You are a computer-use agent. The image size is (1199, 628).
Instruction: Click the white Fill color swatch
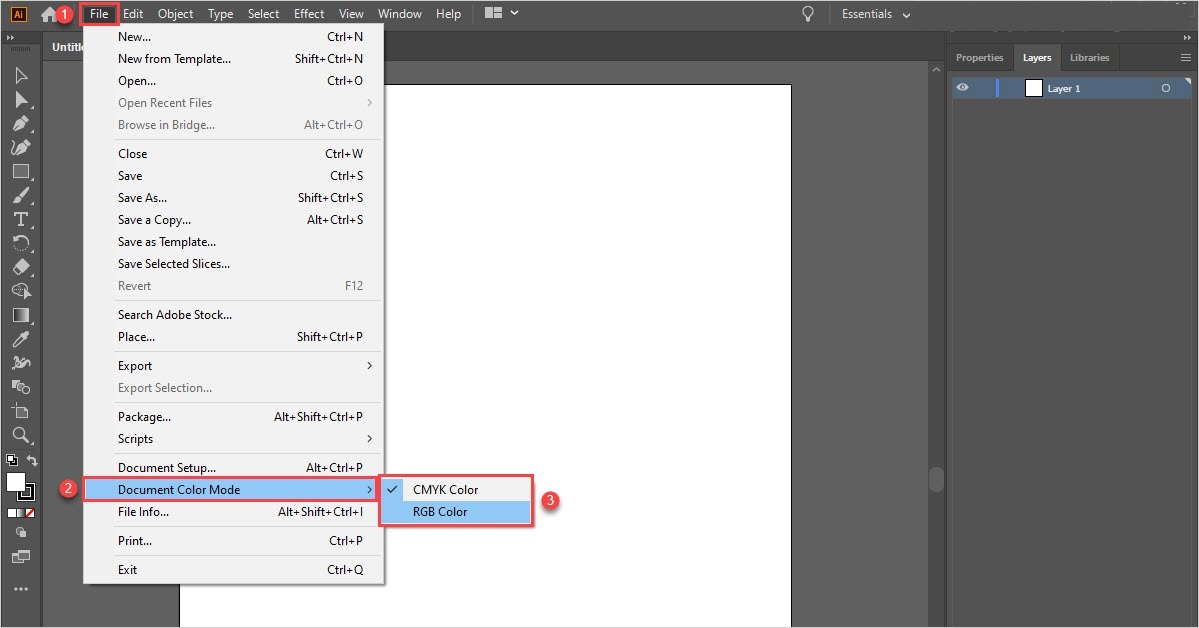coord(16,482)
